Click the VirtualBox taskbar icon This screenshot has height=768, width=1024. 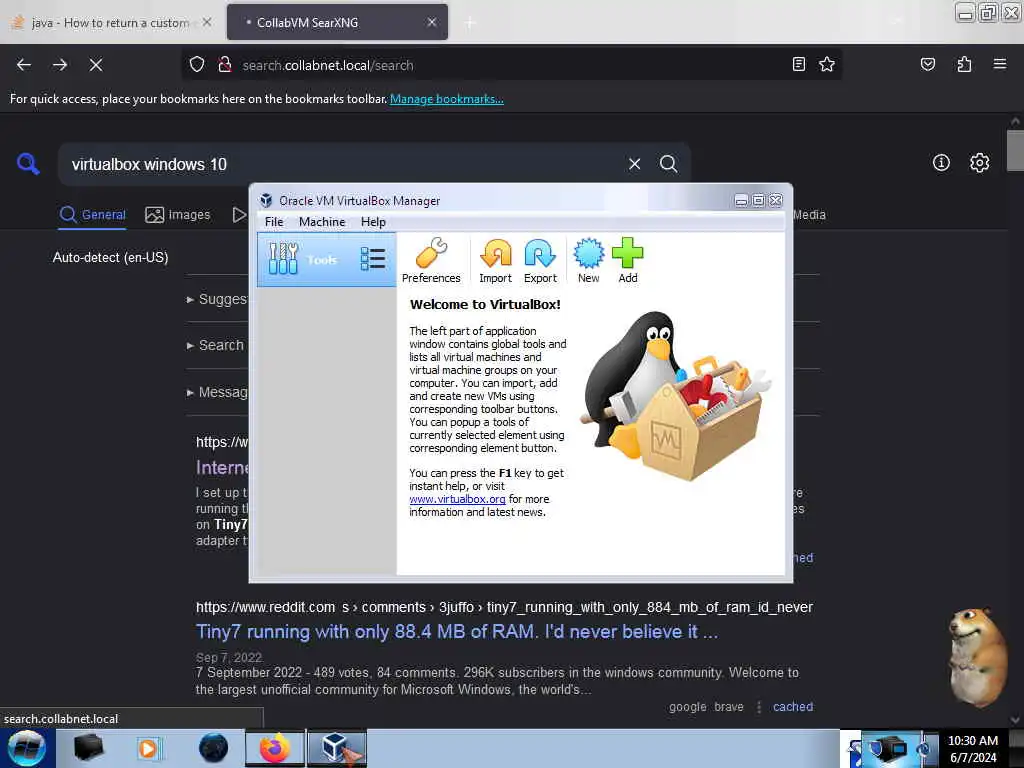click(x=337, y=748)
